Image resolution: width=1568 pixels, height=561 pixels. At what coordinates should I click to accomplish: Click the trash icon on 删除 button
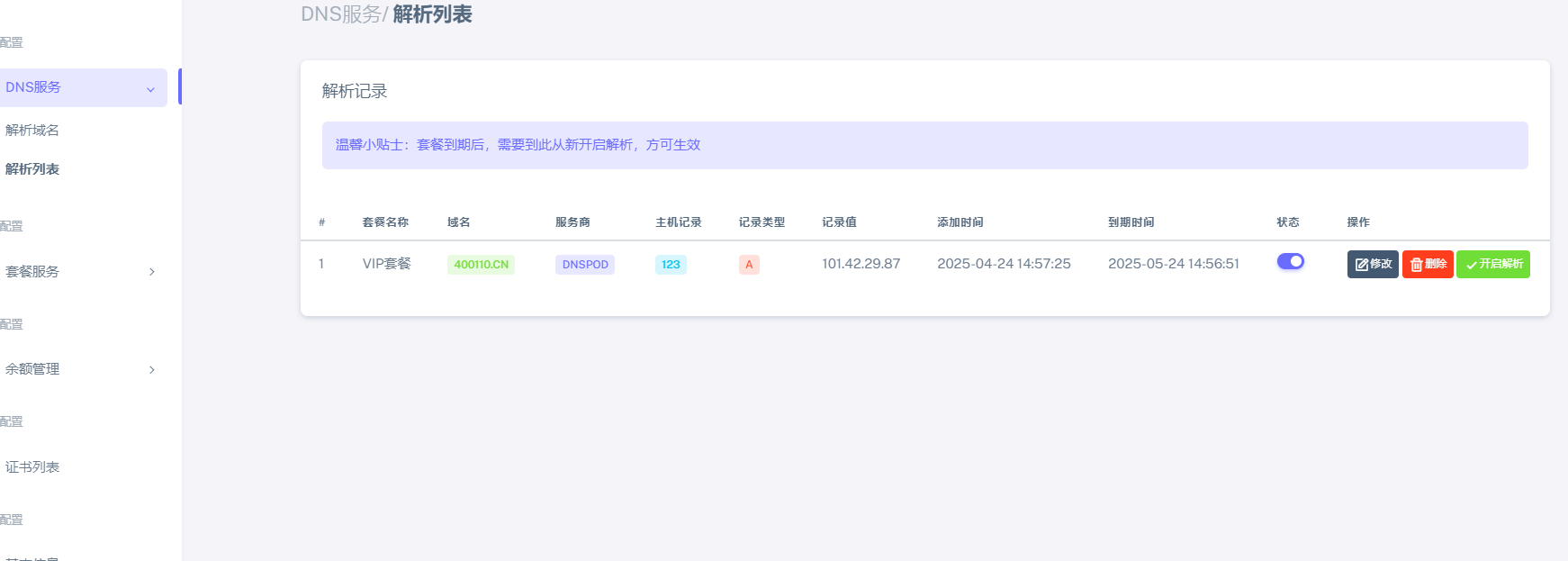[1416, 265]
